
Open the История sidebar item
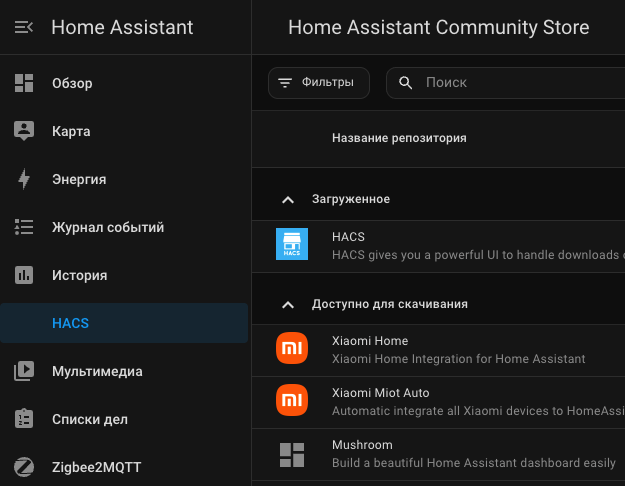[x=124, y=275]
